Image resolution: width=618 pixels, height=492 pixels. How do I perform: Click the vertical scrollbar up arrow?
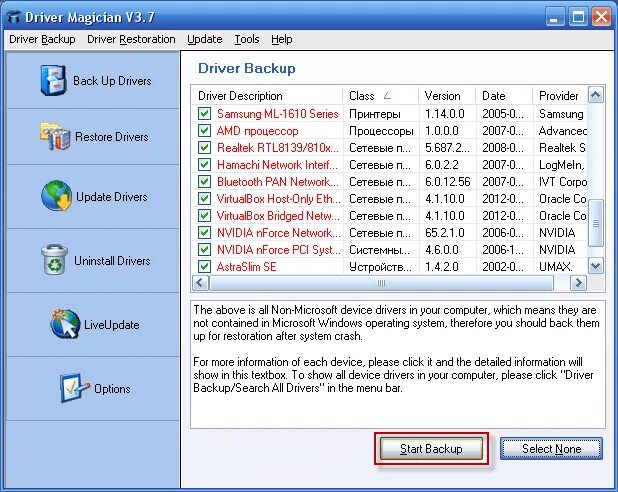pos(596,95)
